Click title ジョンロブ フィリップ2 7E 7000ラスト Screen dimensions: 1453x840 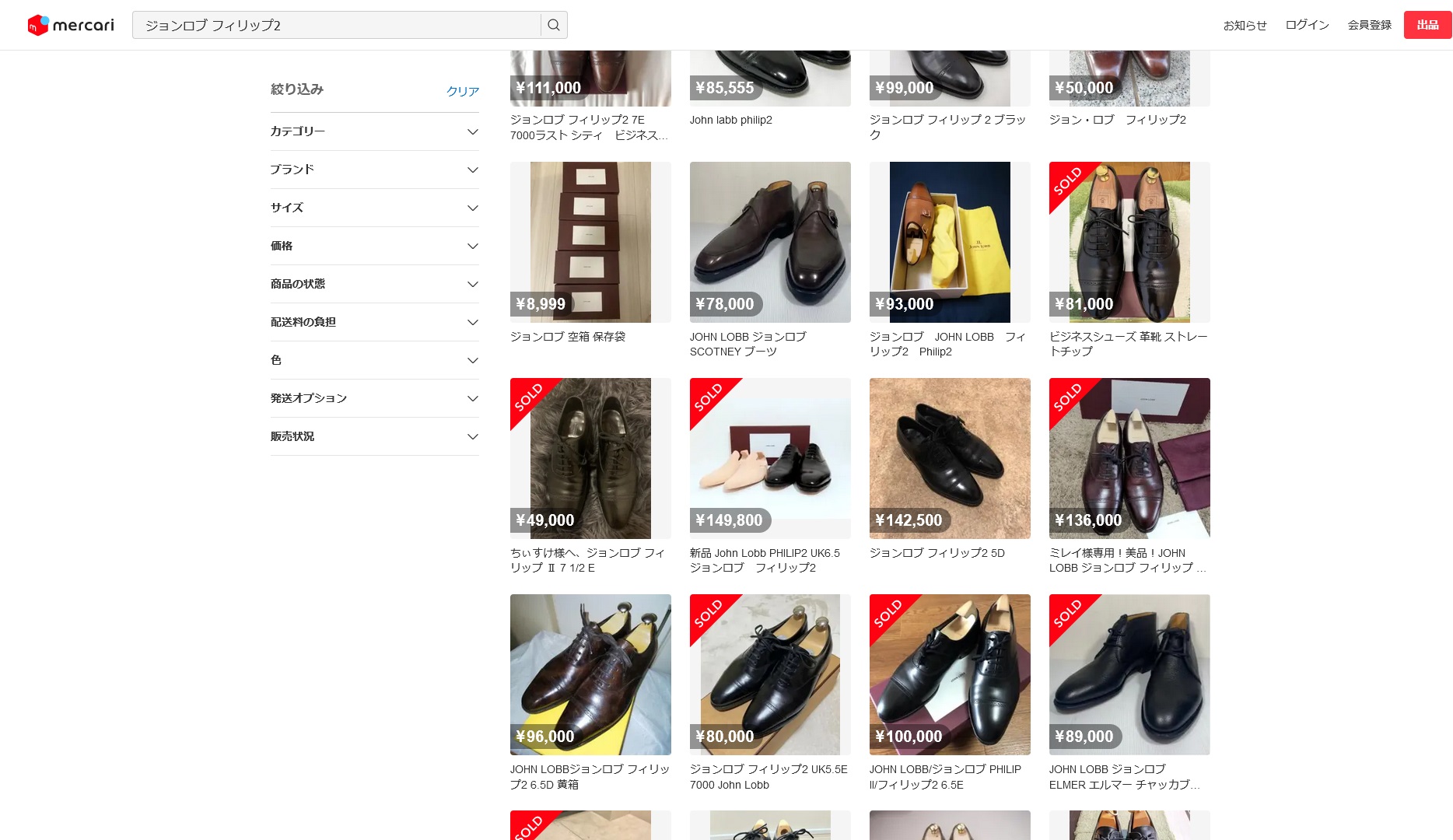pos(589,128)
